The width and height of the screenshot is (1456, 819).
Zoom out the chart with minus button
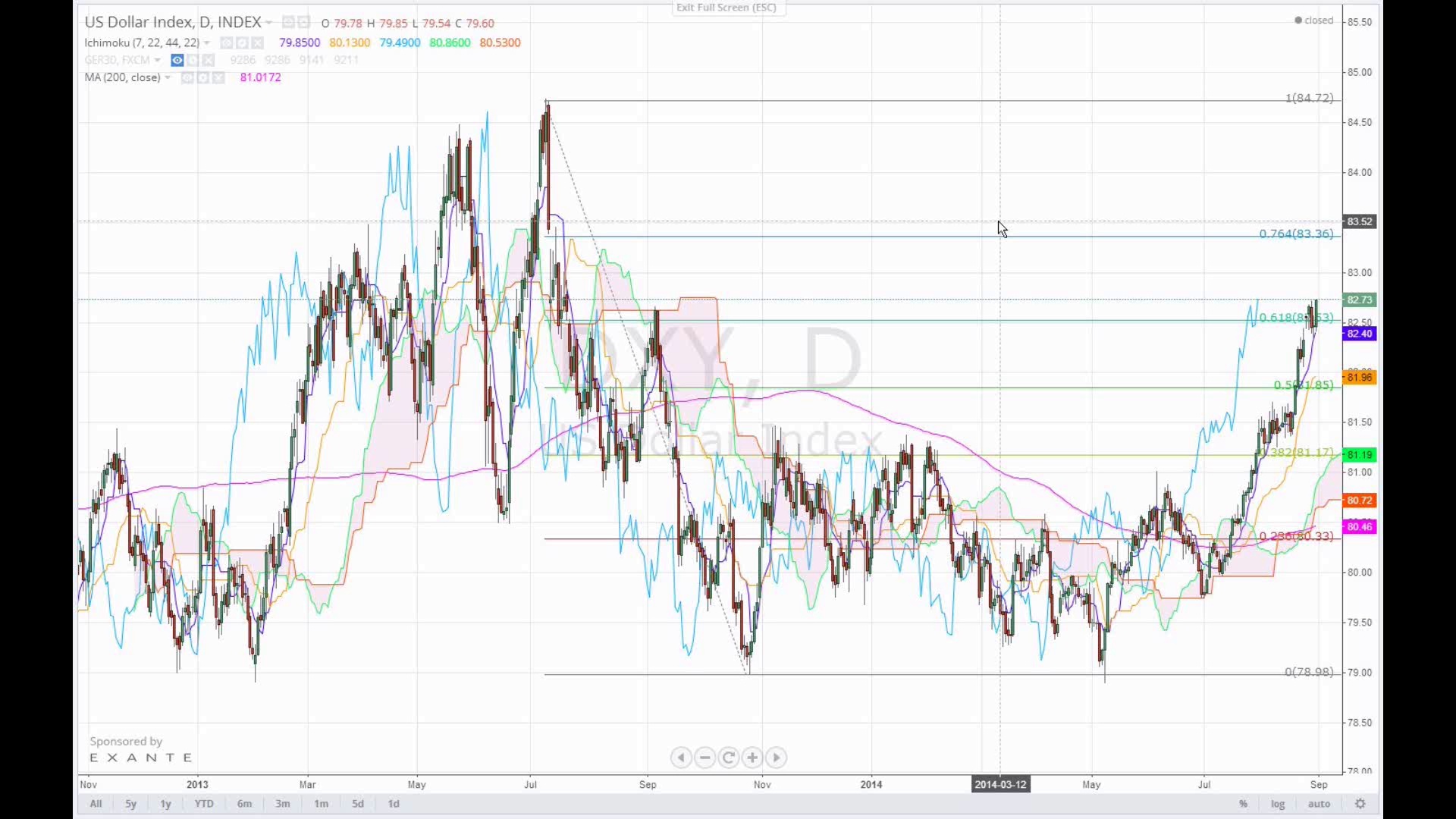click(704, 758)
